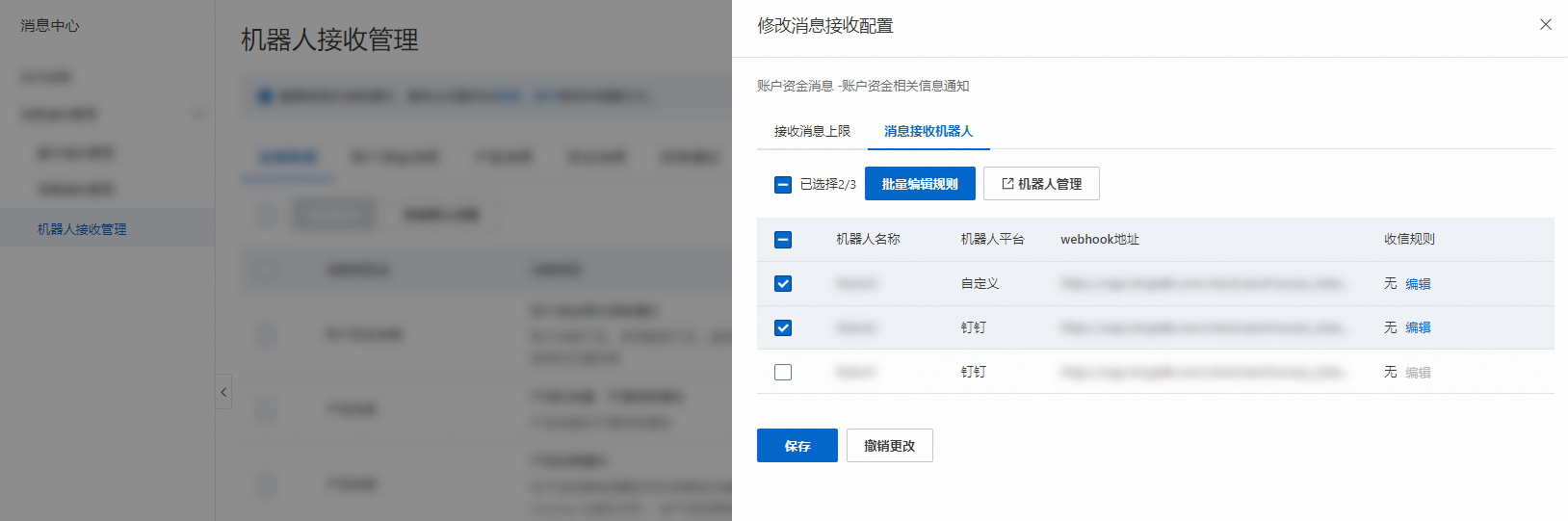Click the 收信规则 column header
This screenshot has height=521, width=1568.
tap(1409, 239)
